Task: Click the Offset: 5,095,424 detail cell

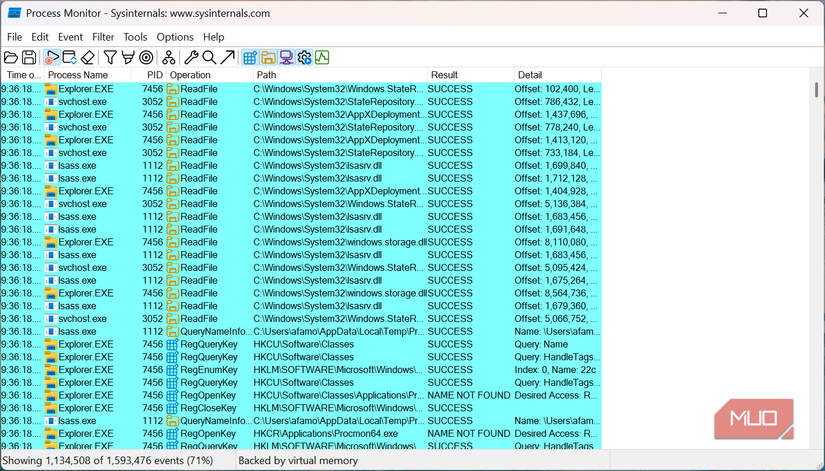Action: pos(557,267)
